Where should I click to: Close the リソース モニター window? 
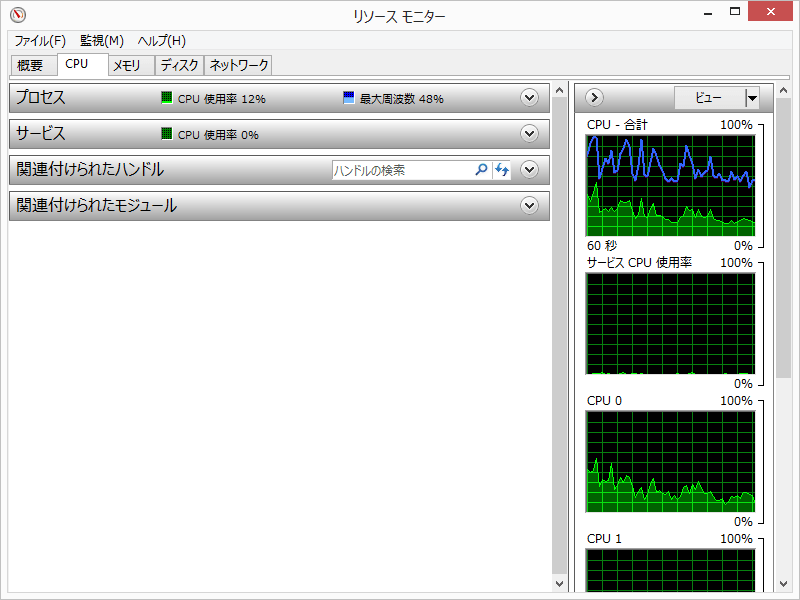pyautogui.click(x=770, y=11)
